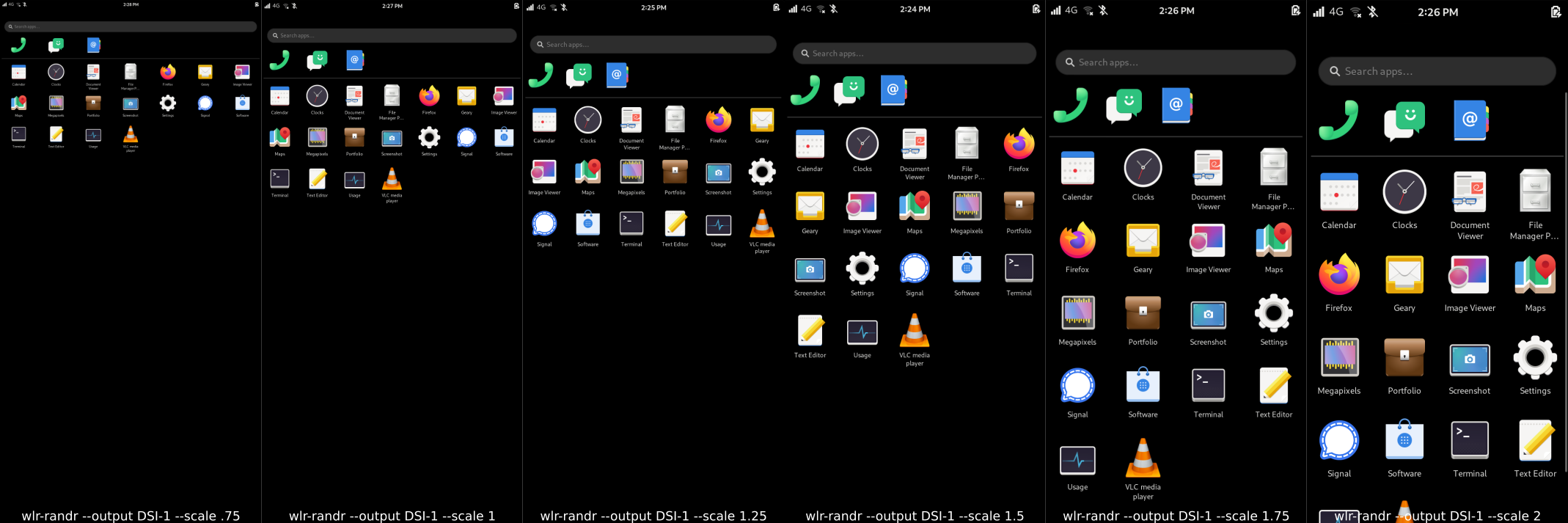The height and width of the screenshot is (523, 1568).
Task: Open Portfolio in the scale 1.5 screen
Action: point(1019,206)
